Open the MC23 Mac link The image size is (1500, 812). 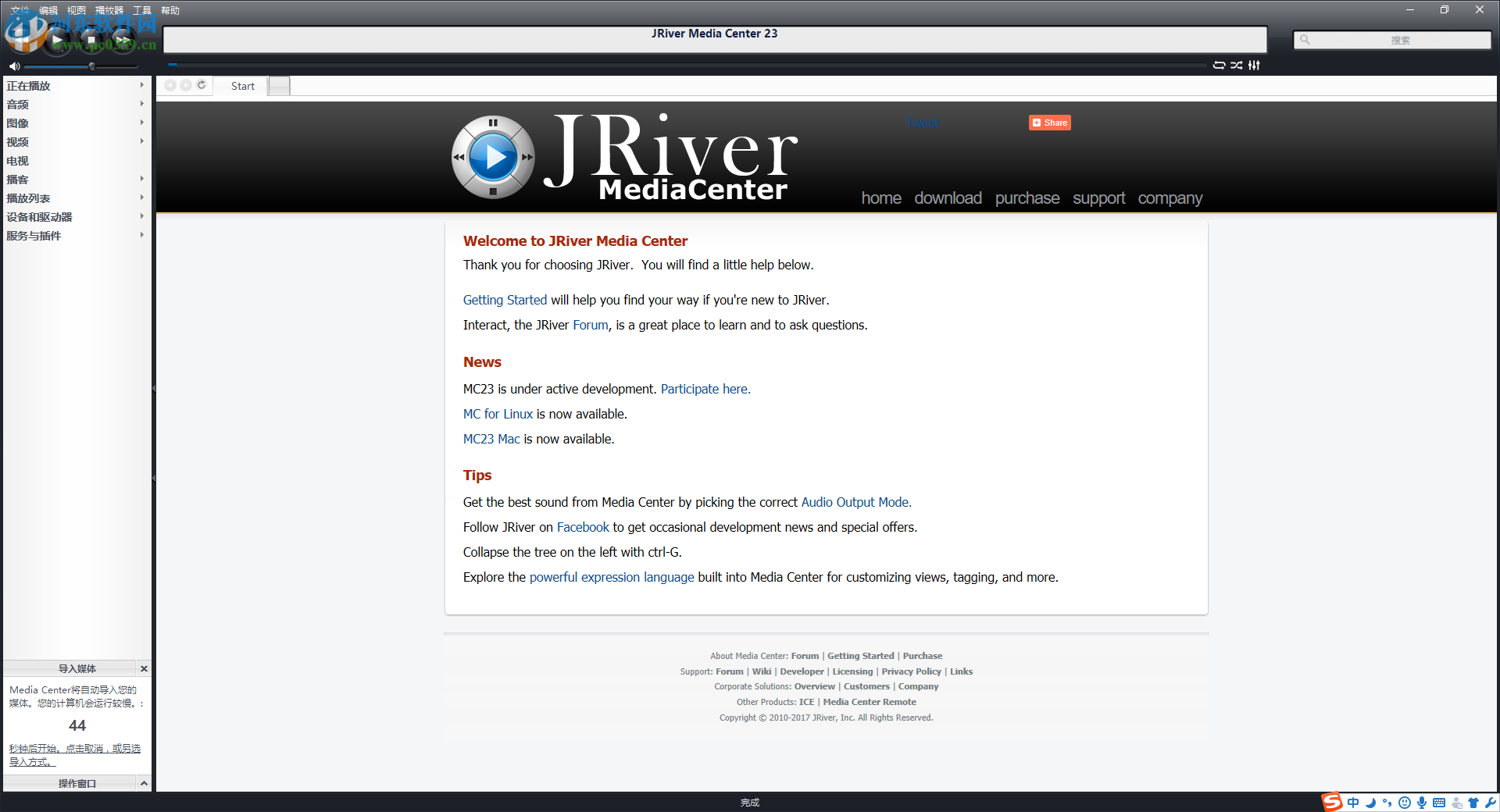pyautogui.click(x=491, y=439)
